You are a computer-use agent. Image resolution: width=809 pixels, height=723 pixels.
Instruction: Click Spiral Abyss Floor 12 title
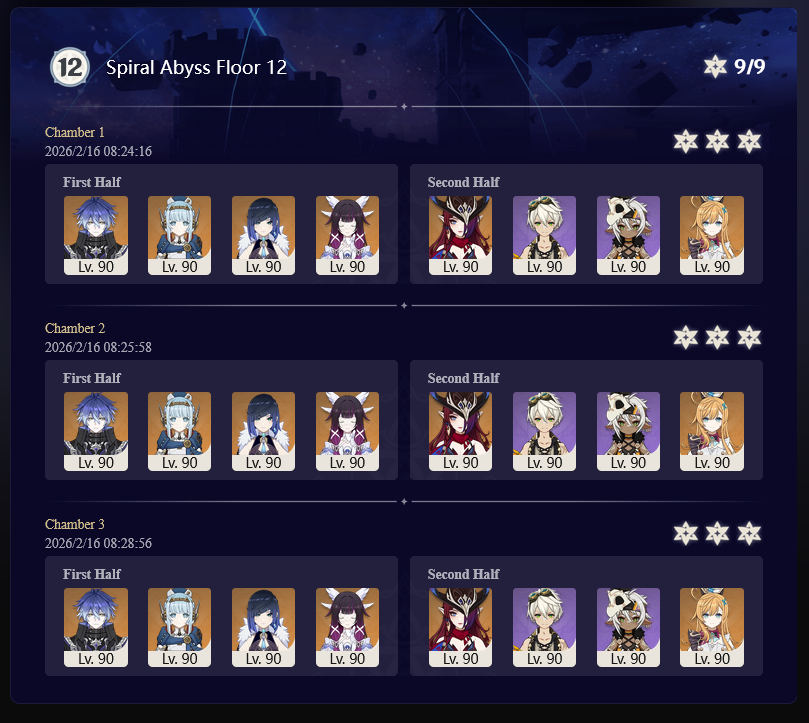point(196,68)
